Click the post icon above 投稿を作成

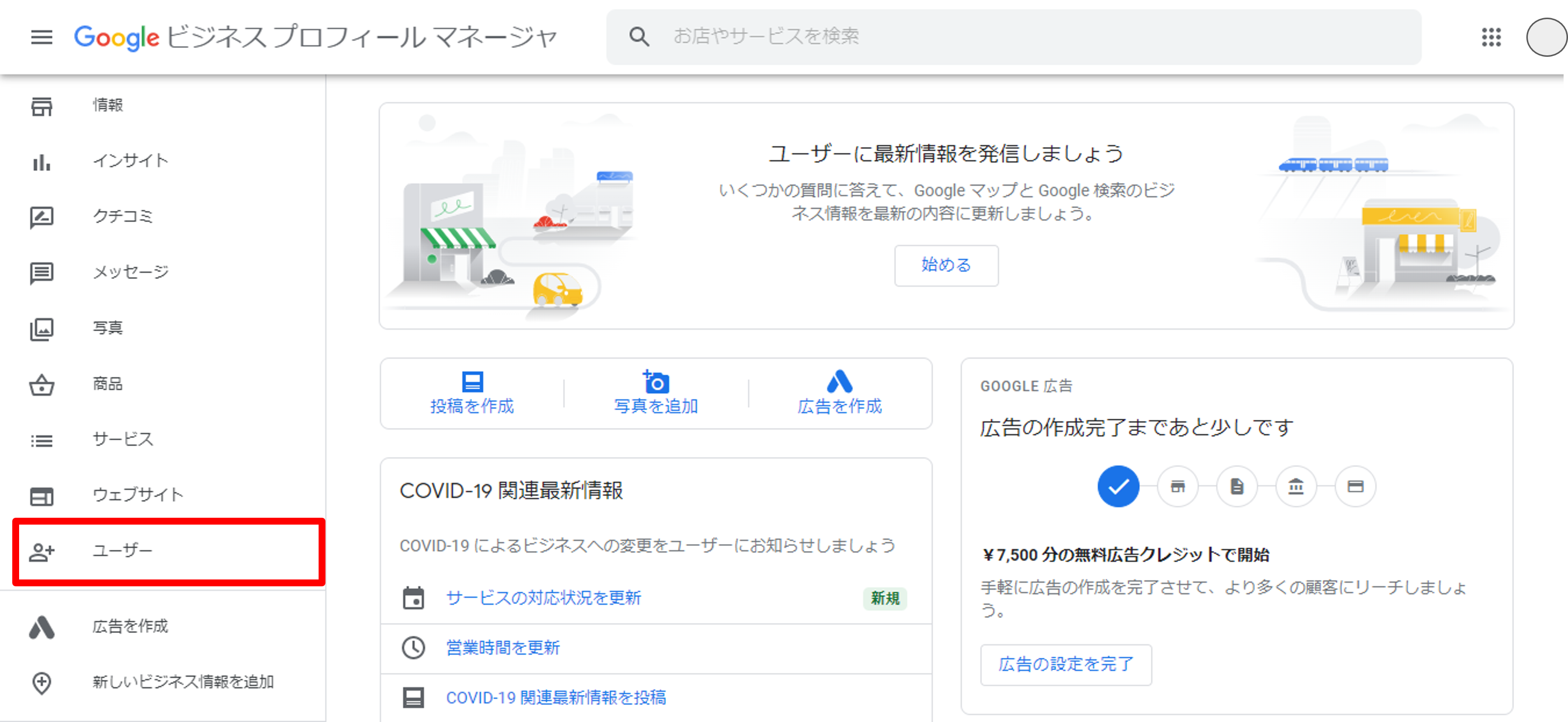[473, 382]
